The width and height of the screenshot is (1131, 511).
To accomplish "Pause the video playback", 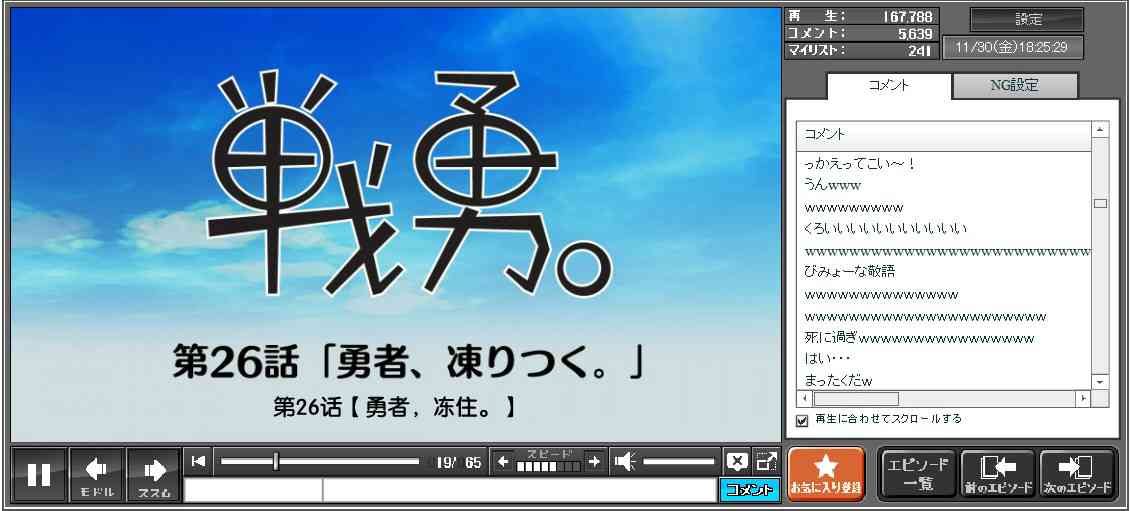I will click(39, 474).
